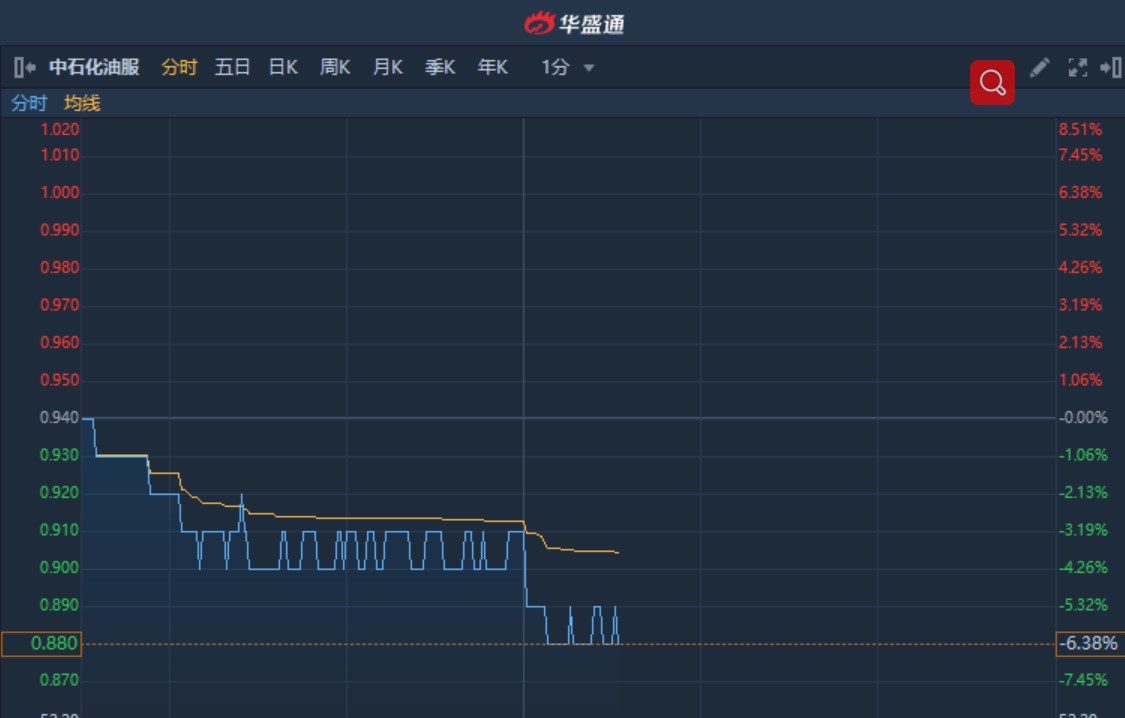Click the 0.900 price axis label
The width and height of the screenshot is (1125, 718).
point(60,567)
